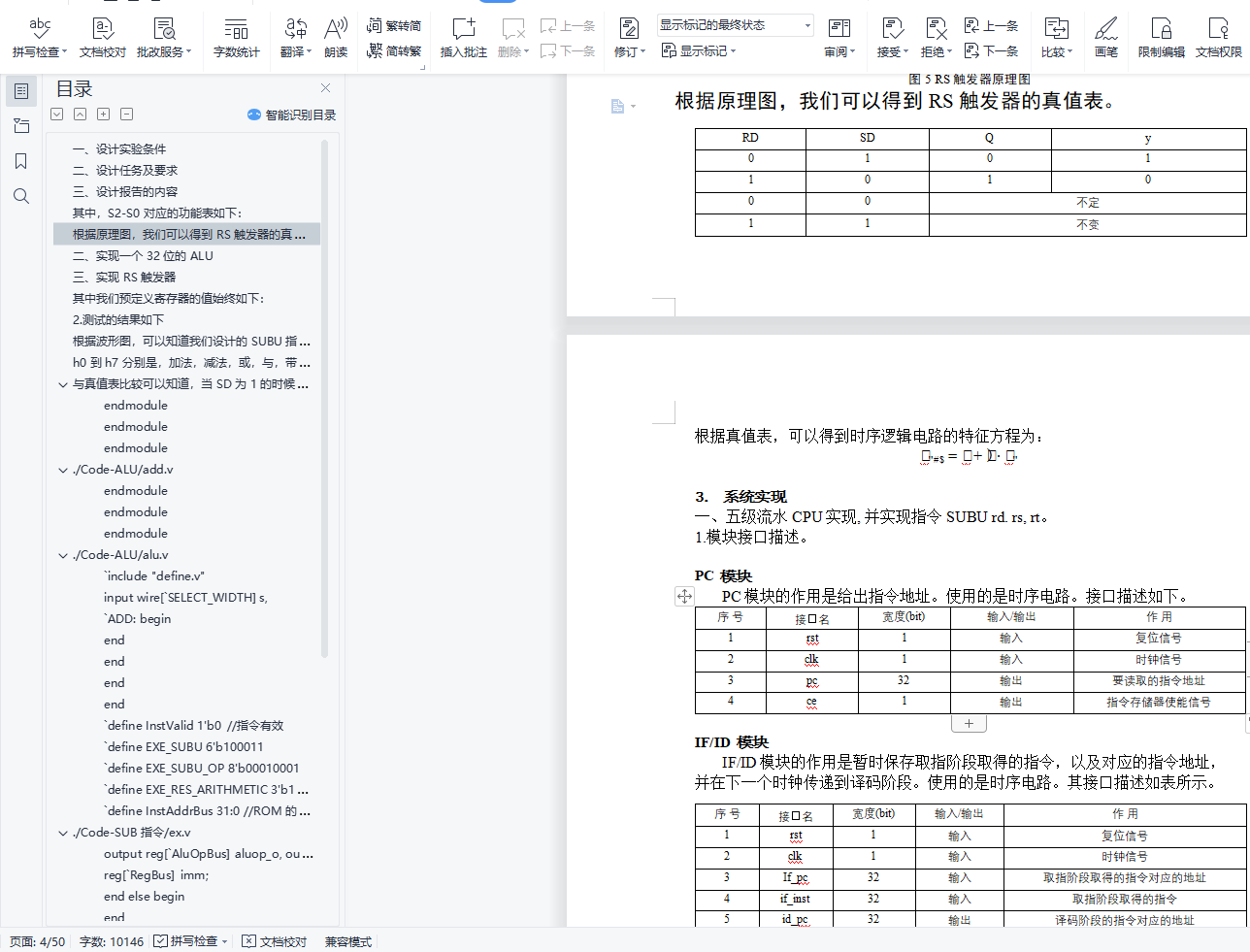Click the 不定 cell in truth table
Viewport: 1250px width, 952px height.
tap(1088, 202)
